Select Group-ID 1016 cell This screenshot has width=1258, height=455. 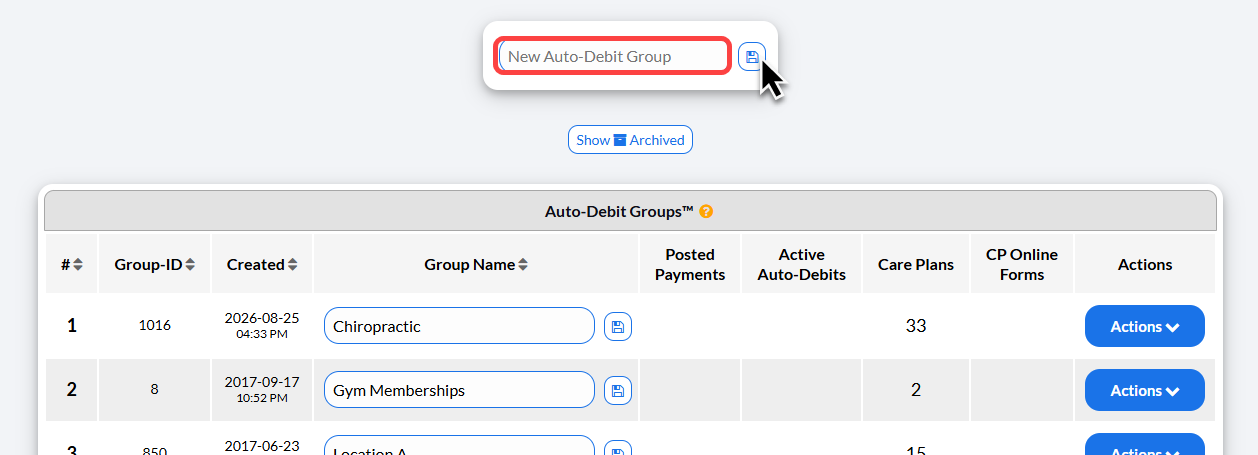pos(154,326)
